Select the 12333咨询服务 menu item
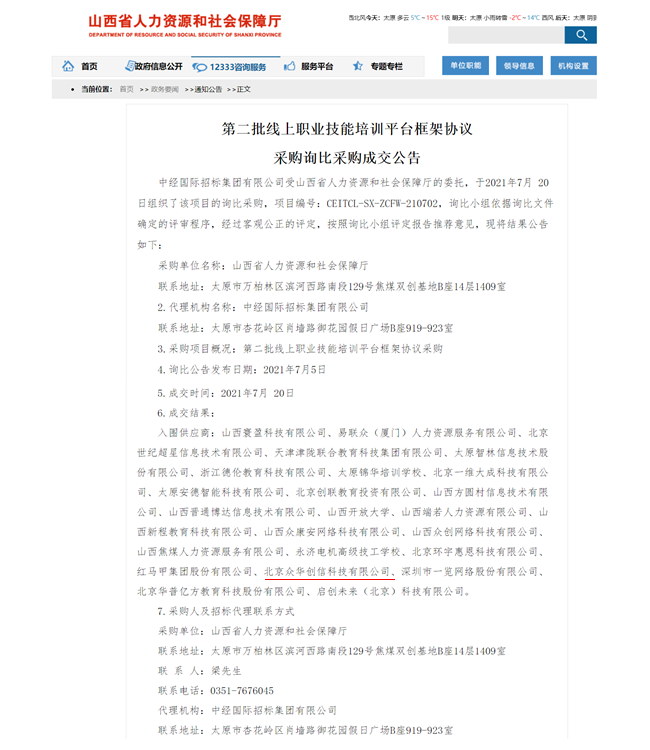The image size is (650, 750). [x=238, y=67]
